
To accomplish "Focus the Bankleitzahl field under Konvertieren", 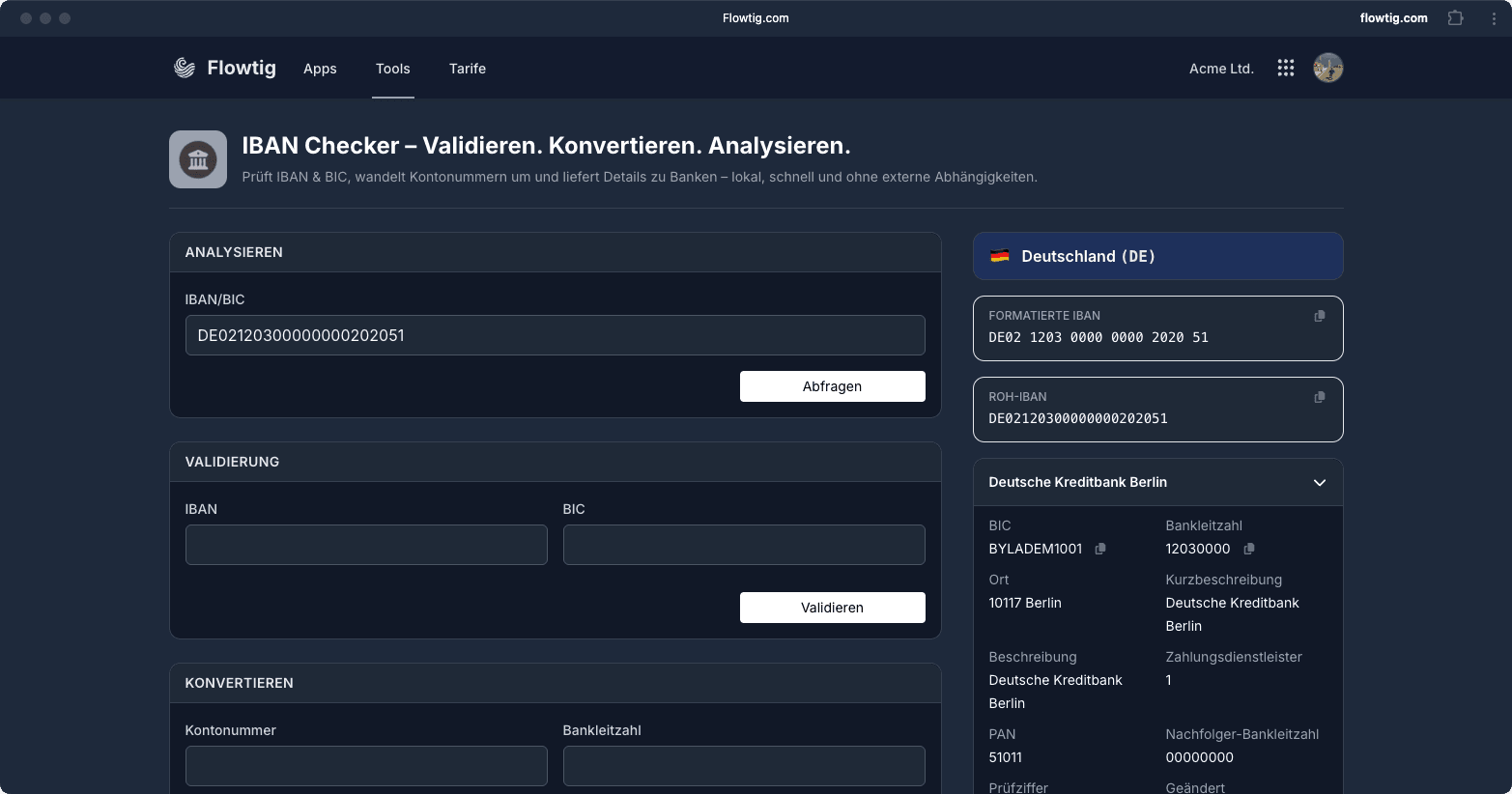I will click(x=744, y=766).
